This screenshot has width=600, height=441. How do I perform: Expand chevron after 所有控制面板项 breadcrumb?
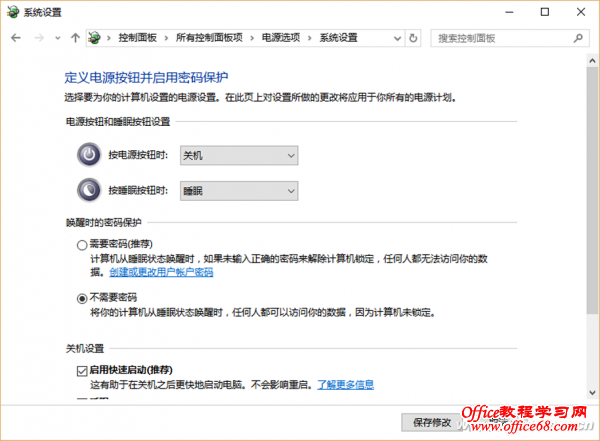(x=252, y=38)
